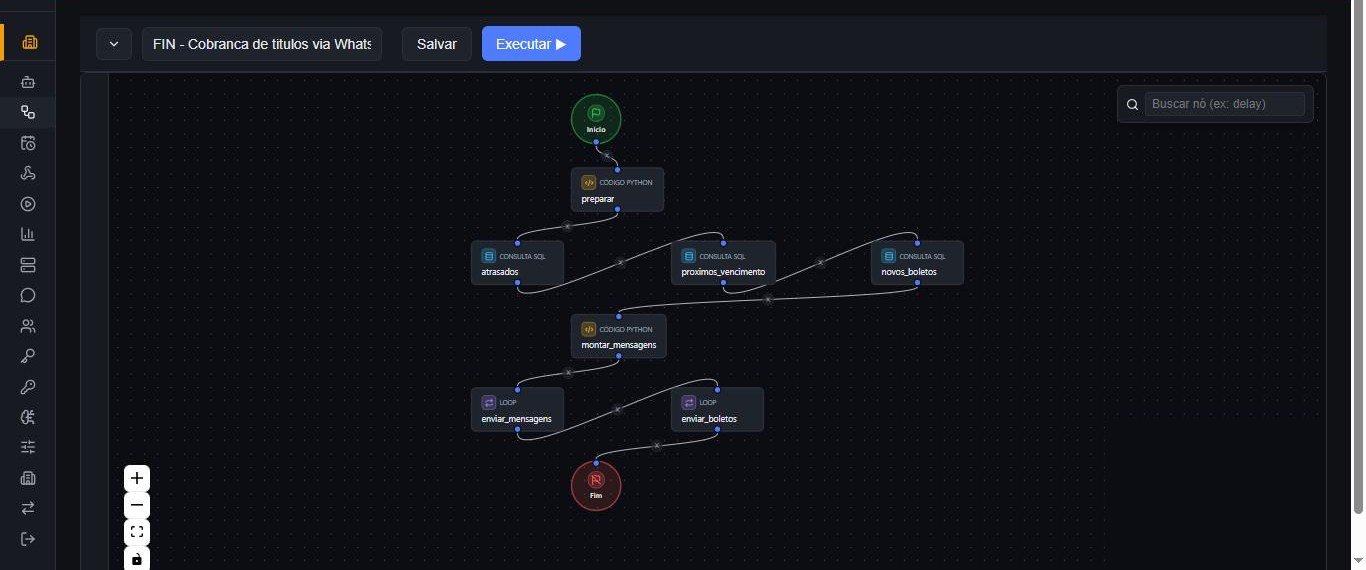1366x570 pixels.
Task: Open the webhook sidebar icon
Action: click(x=28, y=174)
